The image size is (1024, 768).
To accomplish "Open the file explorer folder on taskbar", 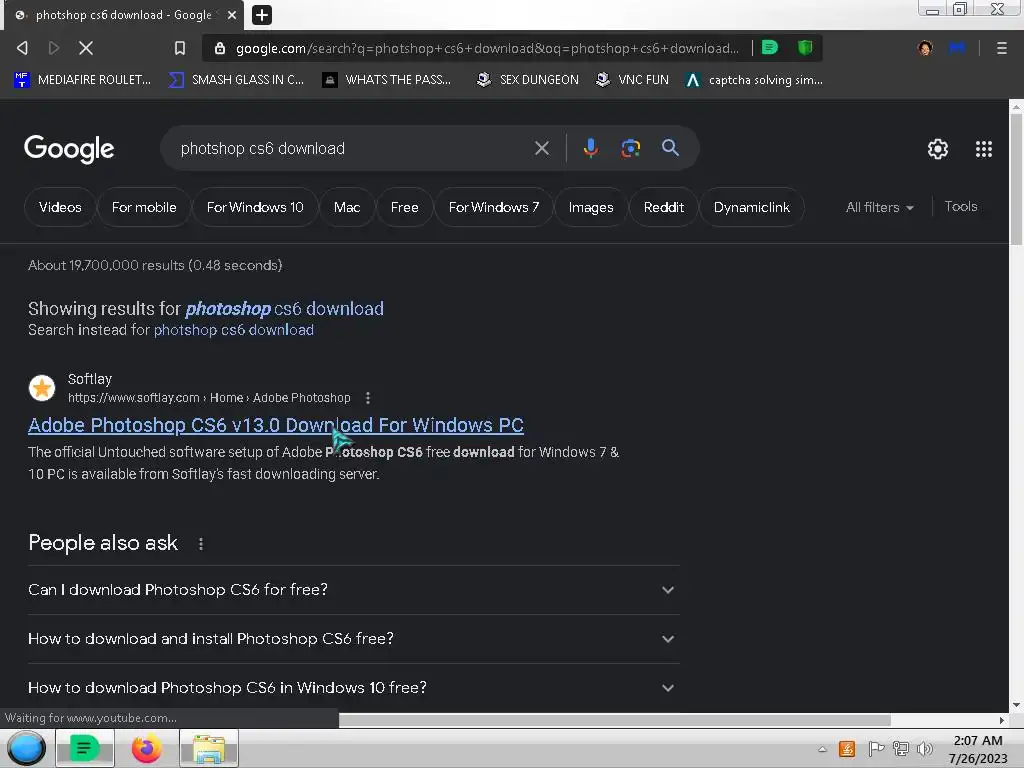I will click(x=209, y=748).
